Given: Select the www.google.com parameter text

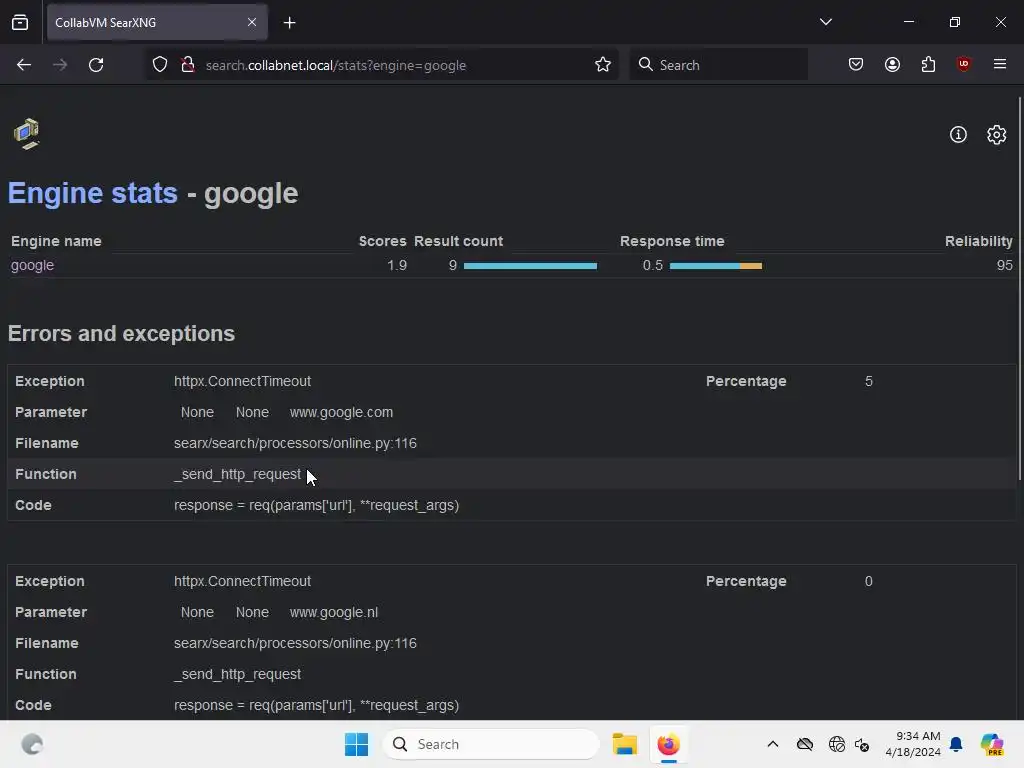Looking at the screenshot, I should click(342, 412).
